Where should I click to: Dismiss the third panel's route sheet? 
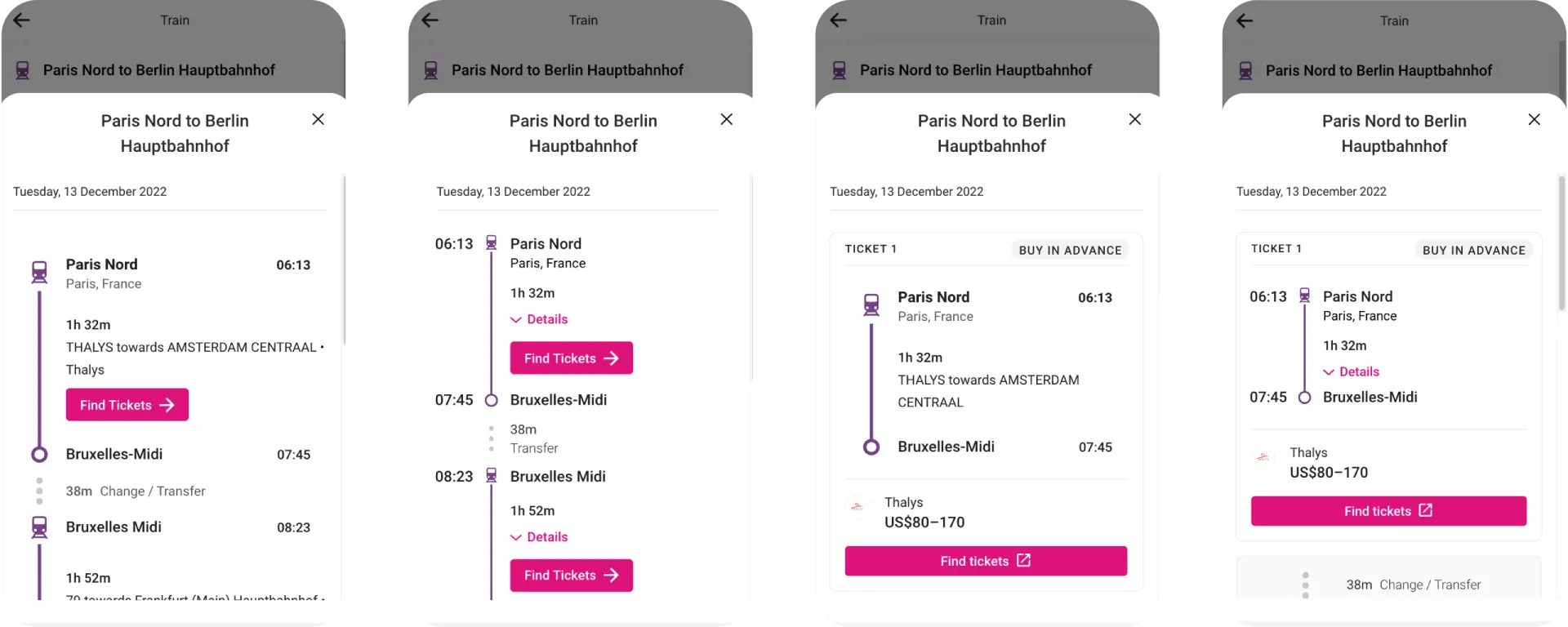(1135, 119)
